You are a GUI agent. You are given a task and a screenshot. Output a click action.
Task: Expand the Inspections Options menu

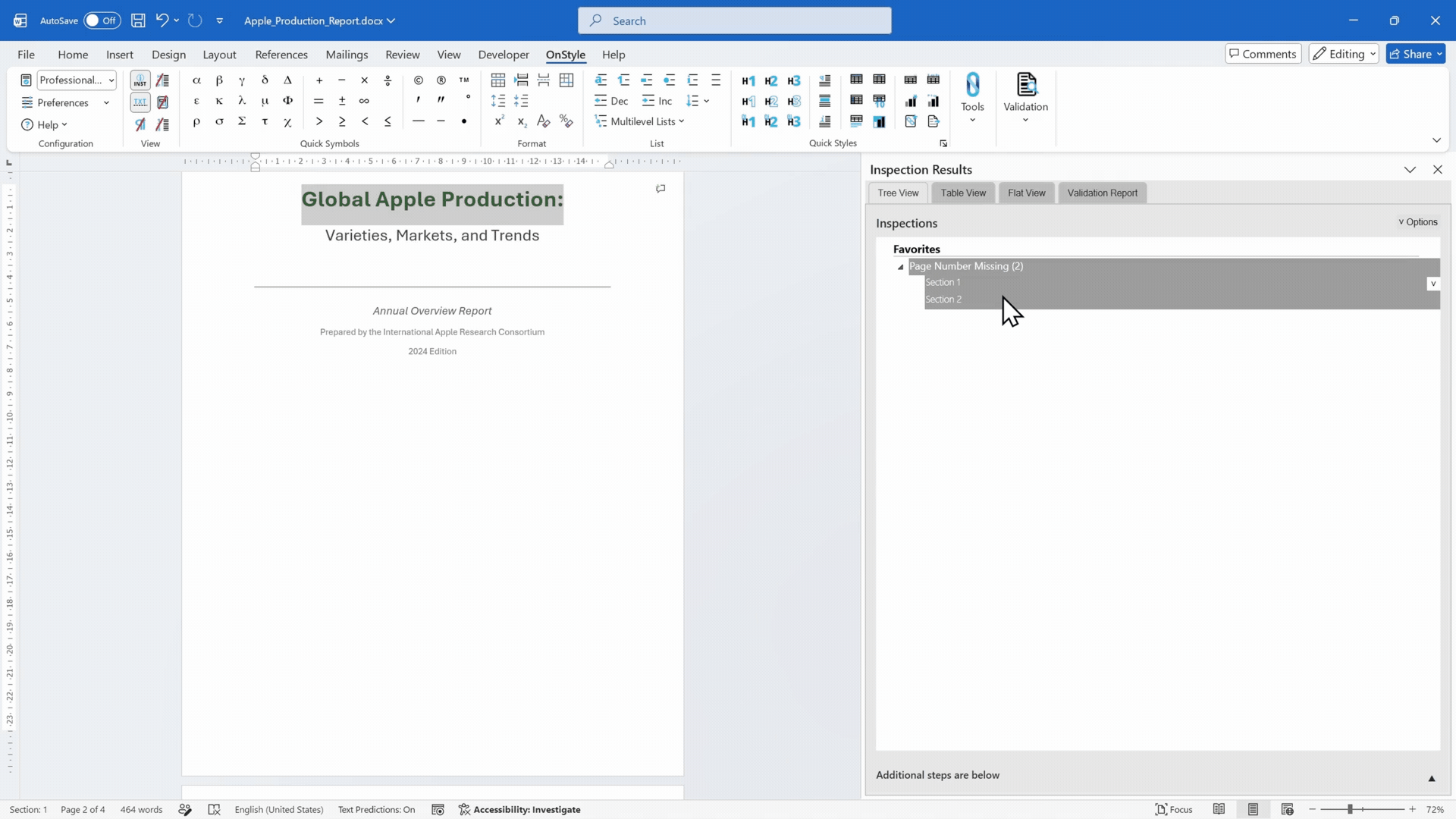[1417, 222]
